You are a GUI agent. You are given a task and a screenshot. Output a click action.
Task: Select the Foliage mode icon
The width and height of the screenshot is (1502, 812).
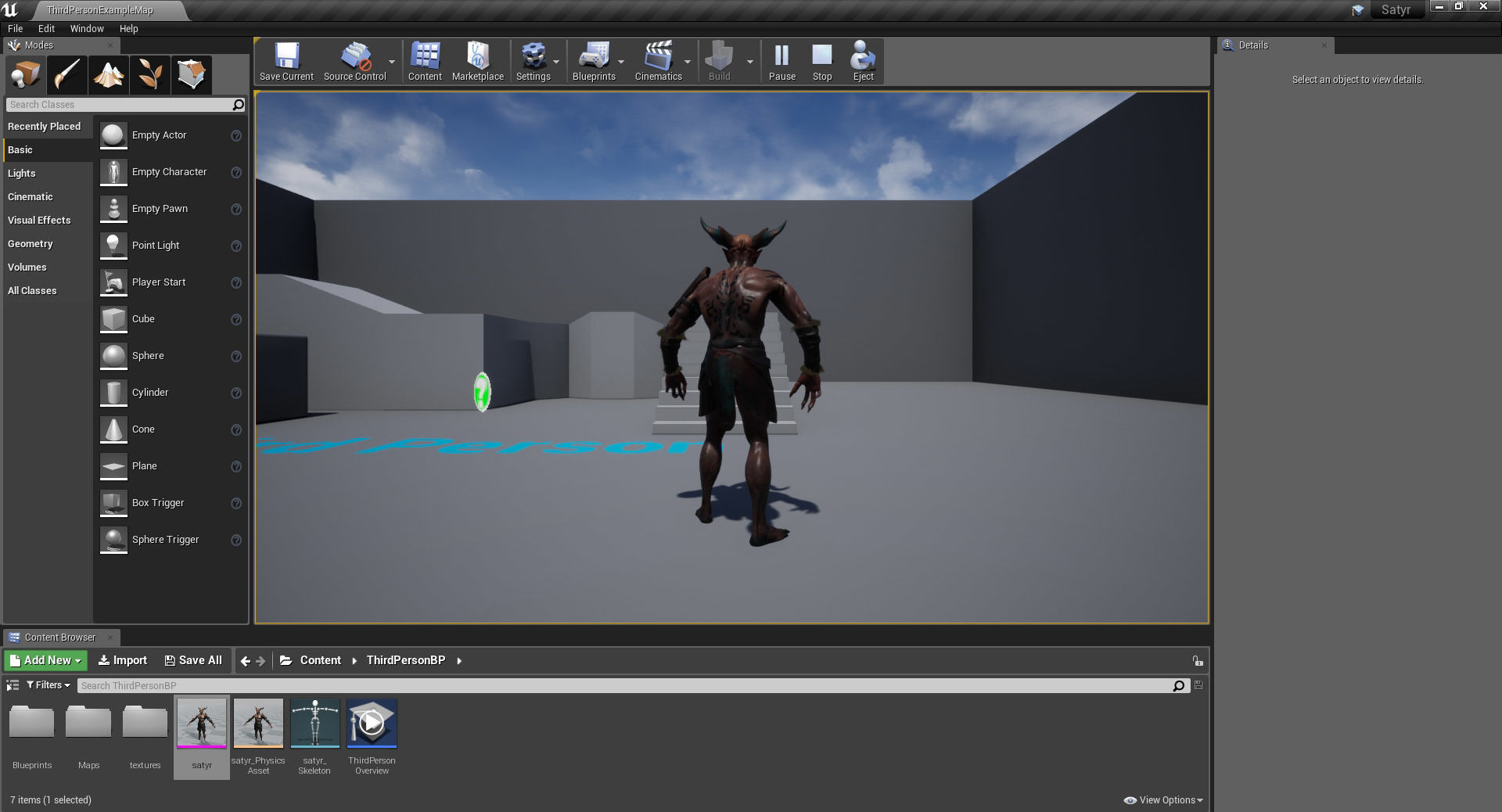point(150,75)
